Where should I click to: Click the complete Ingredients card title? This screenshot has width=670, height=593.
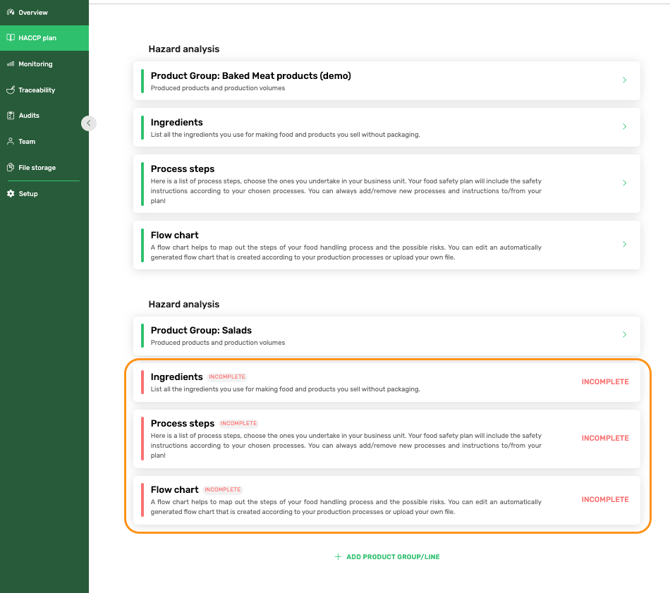[176, 122]
